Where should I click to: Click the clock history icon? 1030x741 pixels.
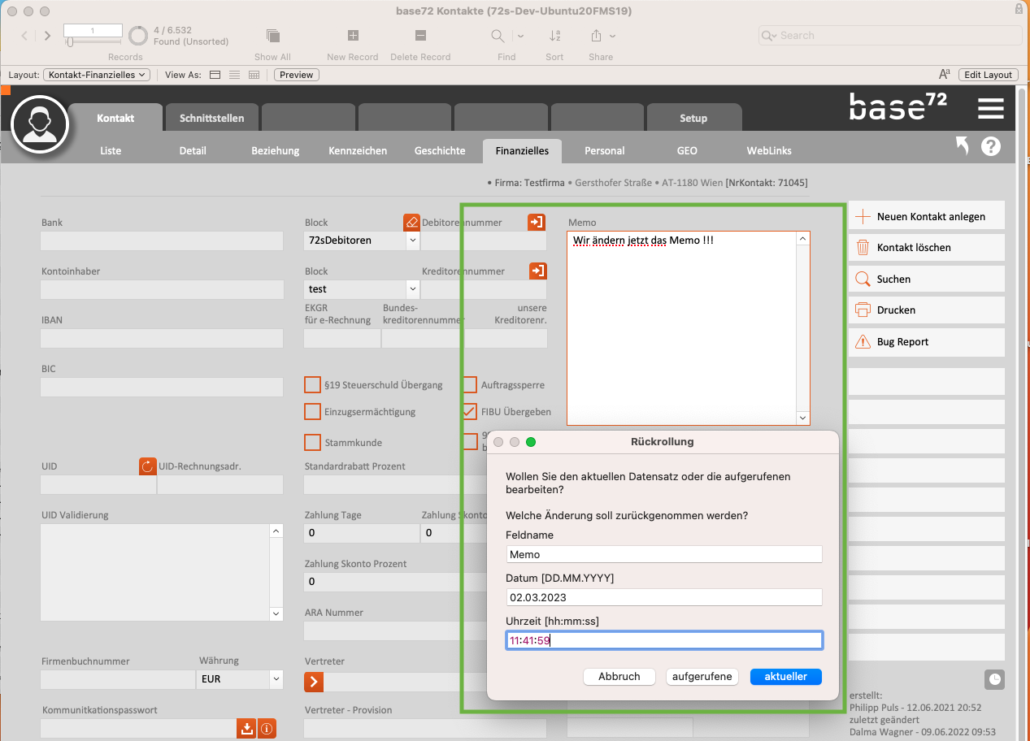pyautogui.click(x=995, y=679)
